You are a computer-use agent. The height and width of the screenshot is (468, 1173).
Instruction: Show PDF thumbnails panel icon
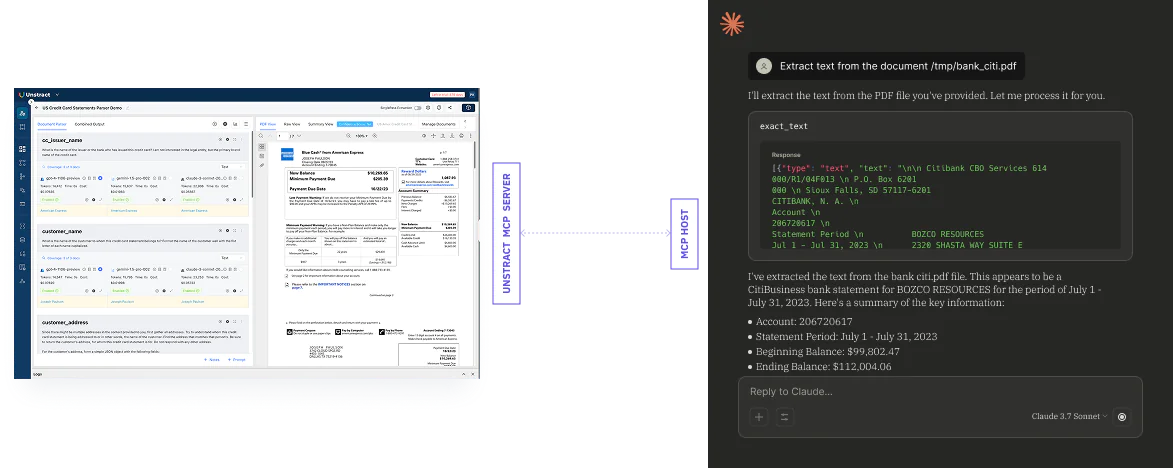pos(262,147)
